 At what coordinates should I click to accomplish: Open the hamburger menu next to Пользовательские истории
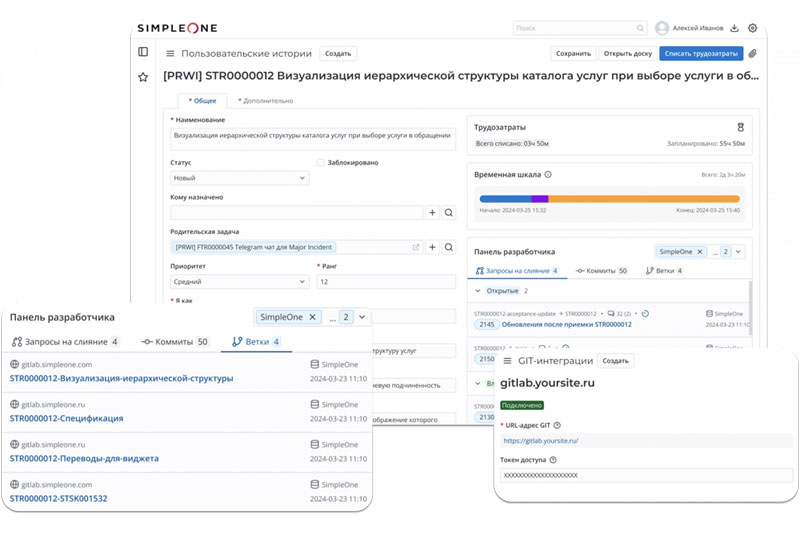click(170, 54)
